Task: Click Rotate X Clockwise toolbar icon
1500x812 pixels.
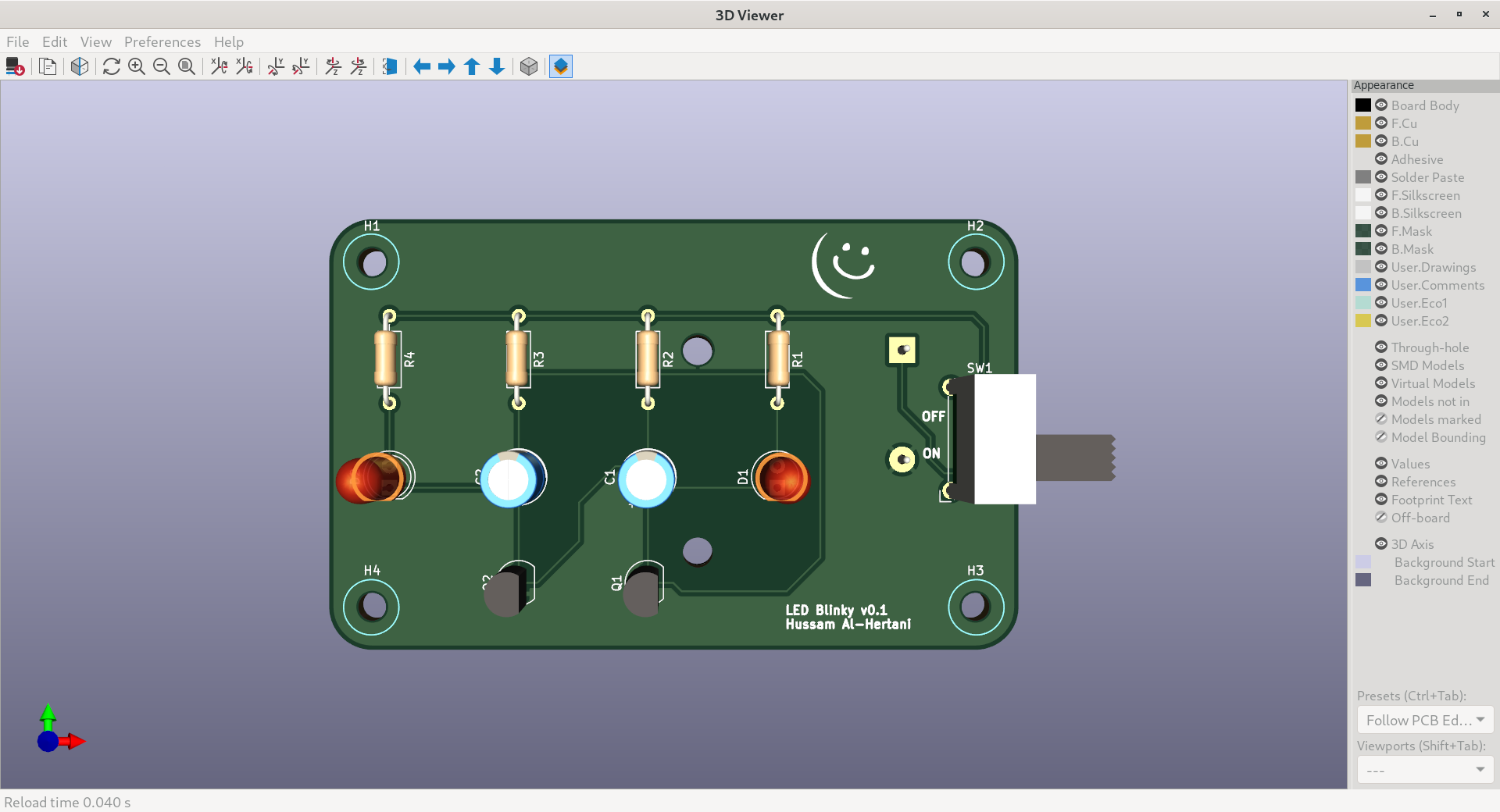Action: tap(220, 66)
